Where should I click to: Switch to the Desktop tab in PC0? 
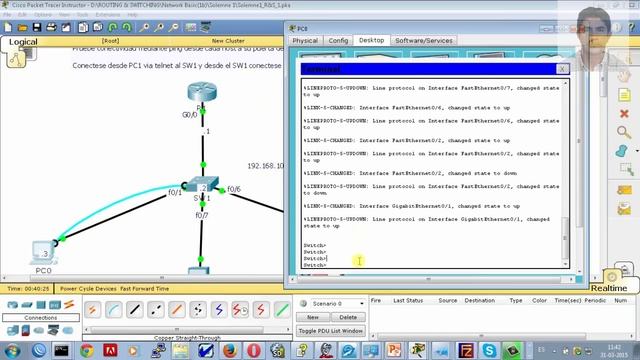(x=371, y=40)
